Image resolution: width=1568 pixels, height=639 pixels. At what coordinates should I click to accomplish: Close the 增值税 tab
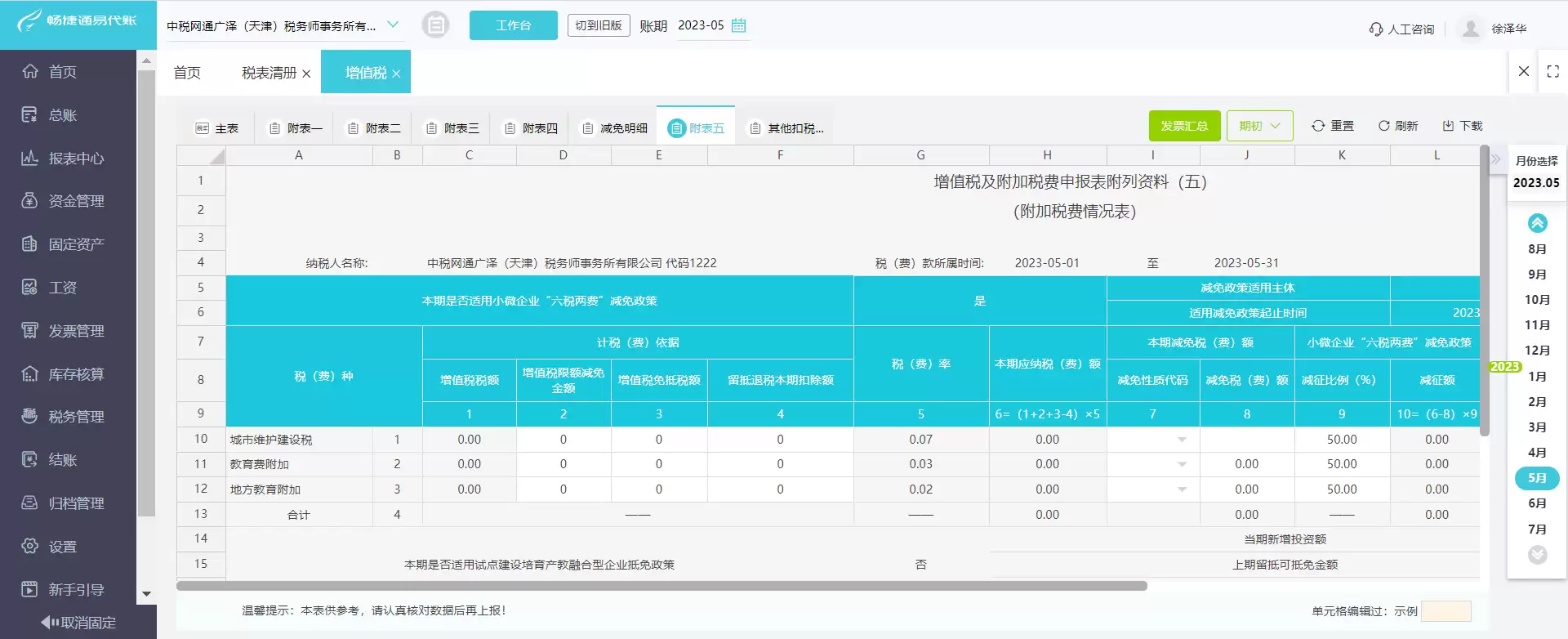click(396, 74)
